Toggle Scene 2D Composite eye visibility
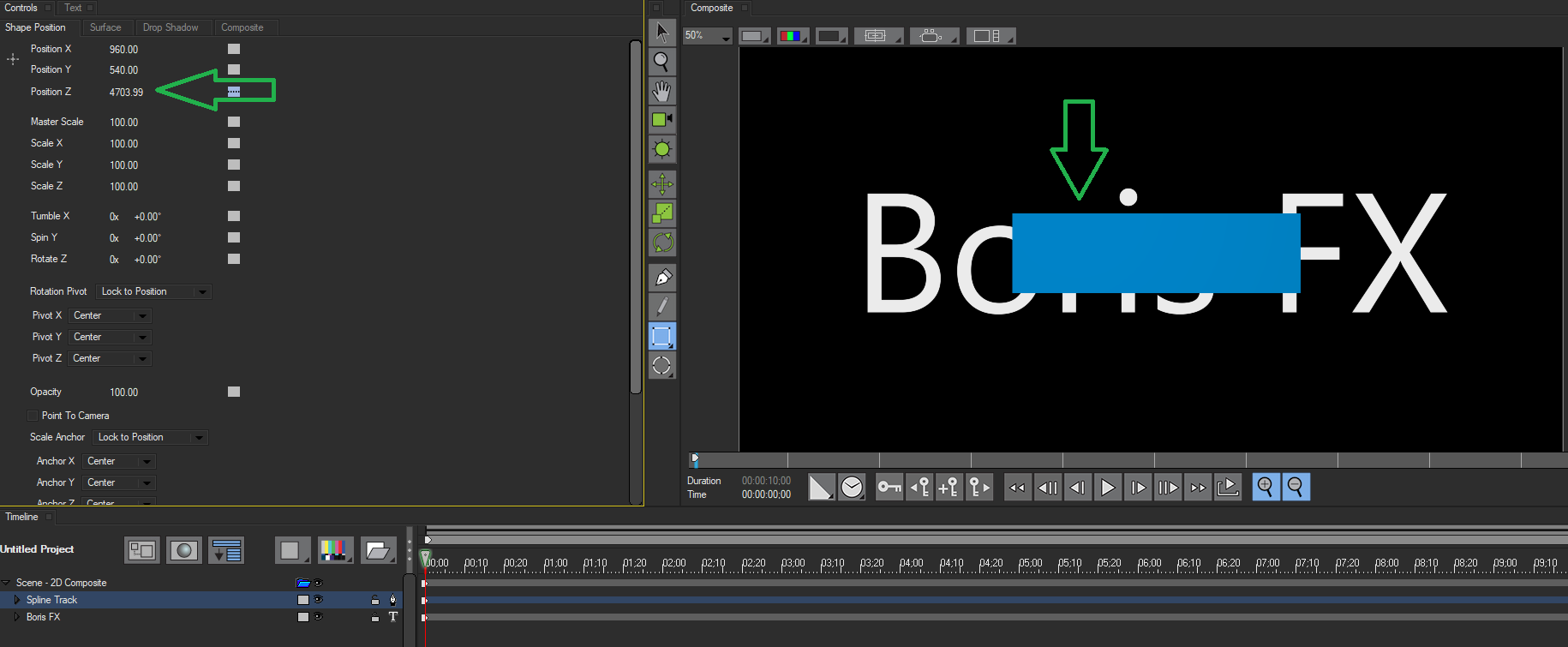The width and height of the screenshot is (1568, 647). (x=319, y=583)
